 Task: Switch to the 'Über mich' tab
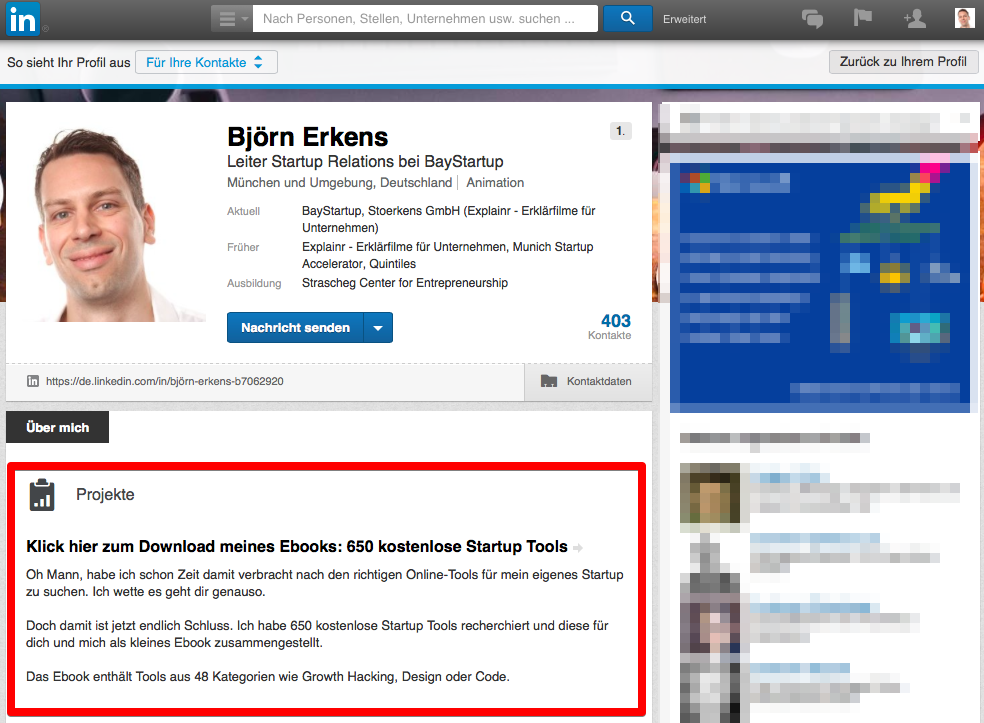(57, 427)
